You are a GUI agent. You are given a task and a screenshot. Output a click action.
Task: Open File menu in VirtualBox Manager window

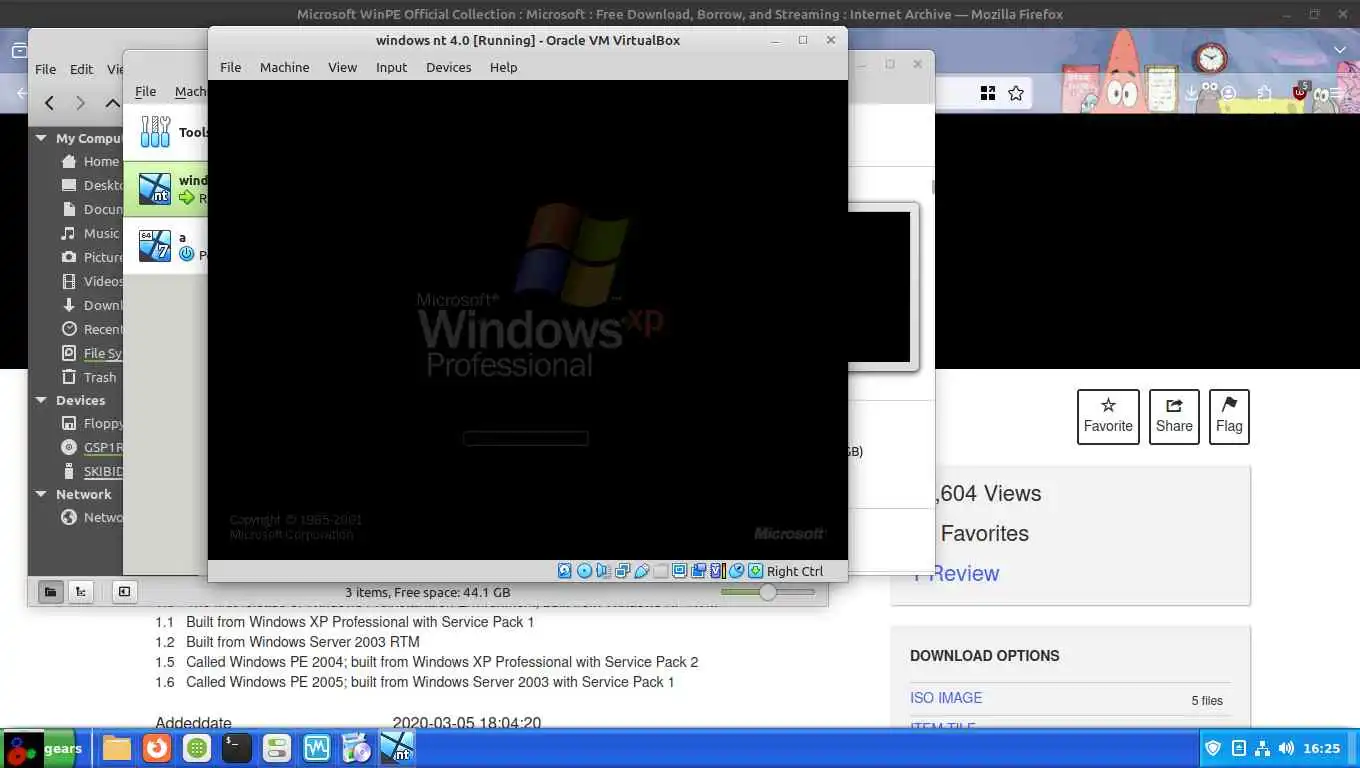tap(146, 91)
